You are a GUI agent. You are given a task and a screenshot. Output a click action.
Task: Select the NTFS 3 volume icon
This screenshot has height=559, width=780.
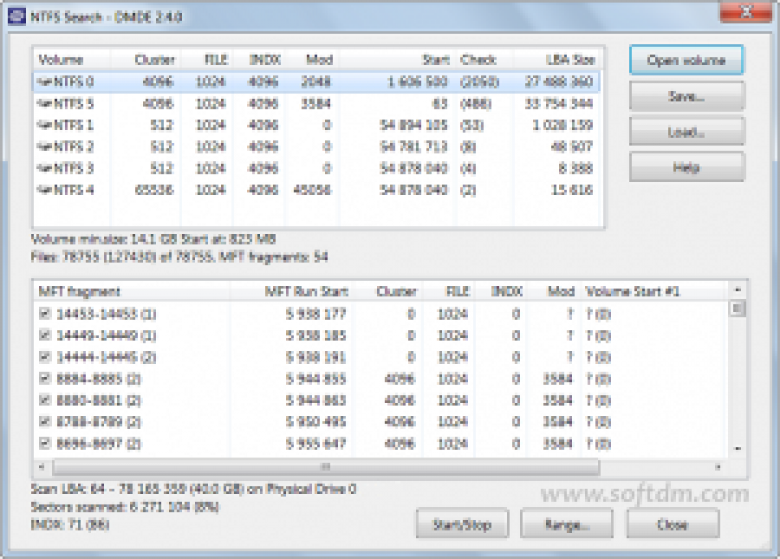click(x=44, y=168)
